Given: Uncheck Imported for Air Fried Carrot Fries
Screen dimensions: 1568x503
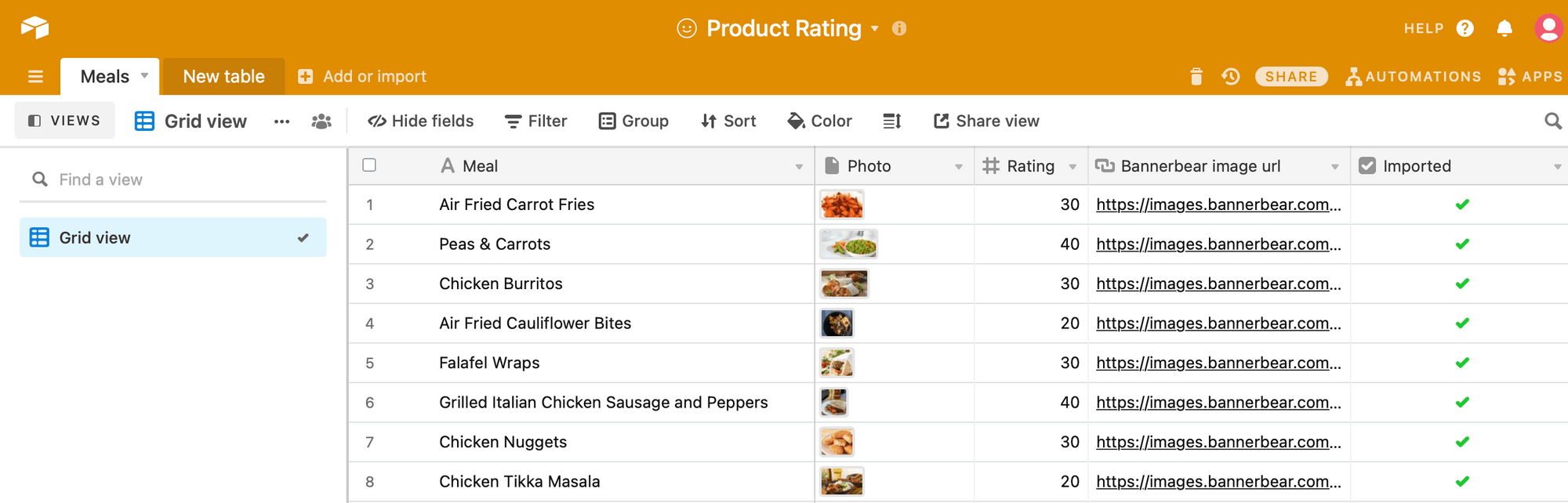Looking at the screenshot, I should point(1462,204).
